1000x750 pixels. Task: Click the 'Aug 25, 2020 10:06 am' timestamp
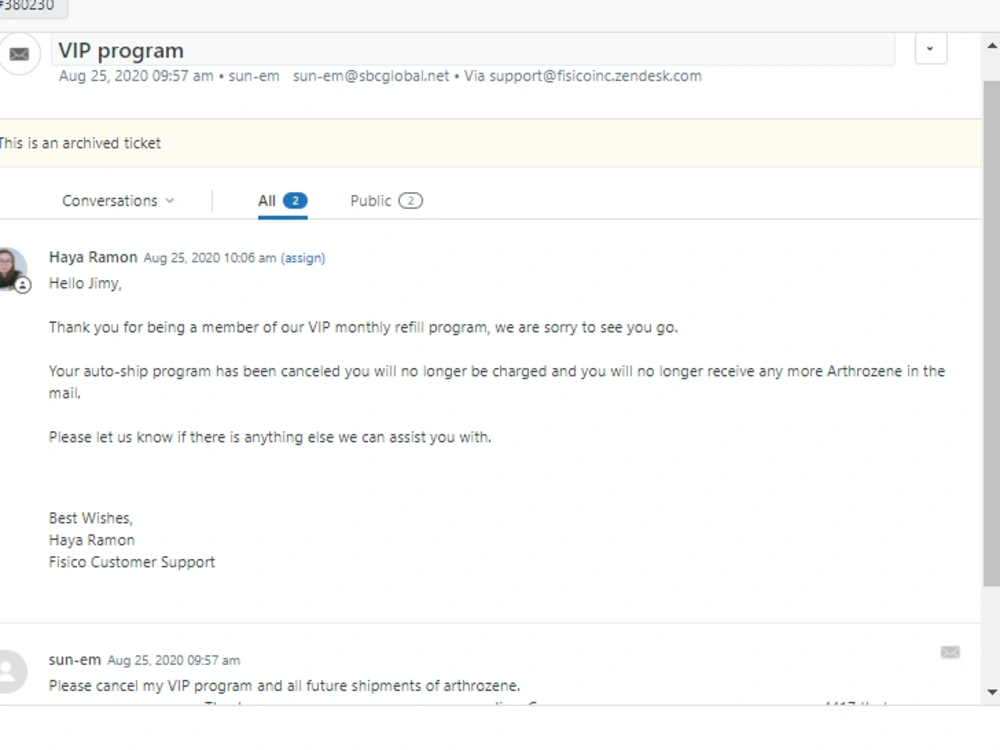[210, 258]
